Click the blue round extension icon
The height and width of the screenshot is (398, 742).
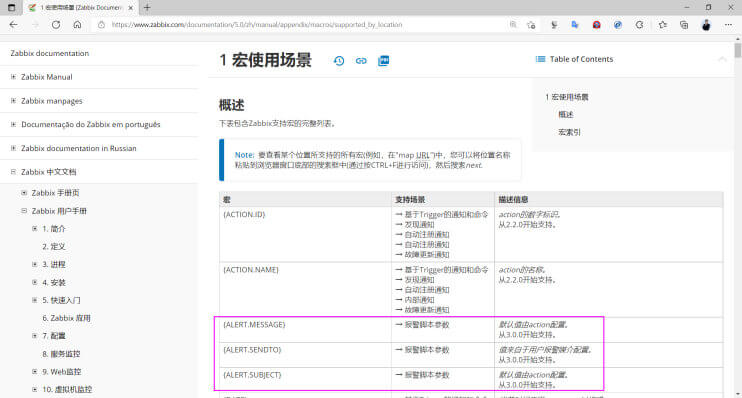point(618,25)
